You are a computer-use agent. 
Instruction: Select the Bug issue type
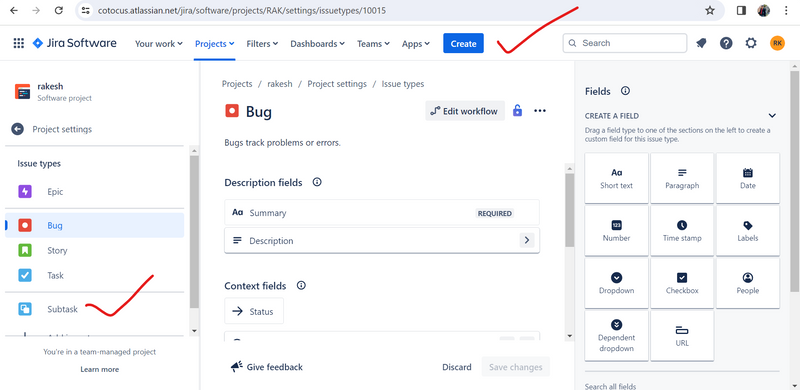pyautogui.click(x=95, y=225)
